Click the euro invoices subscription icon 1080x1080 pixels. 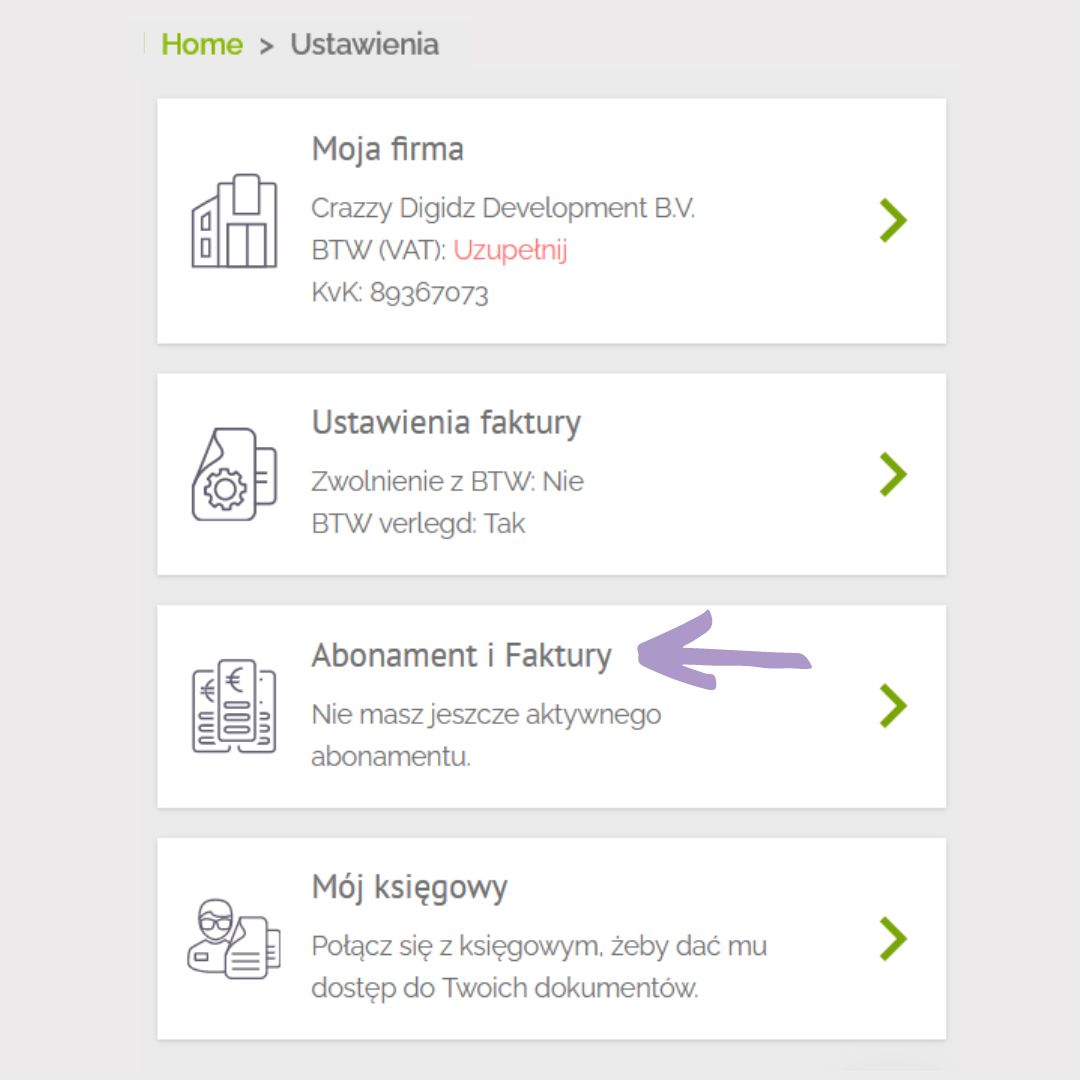click(233, 706)
